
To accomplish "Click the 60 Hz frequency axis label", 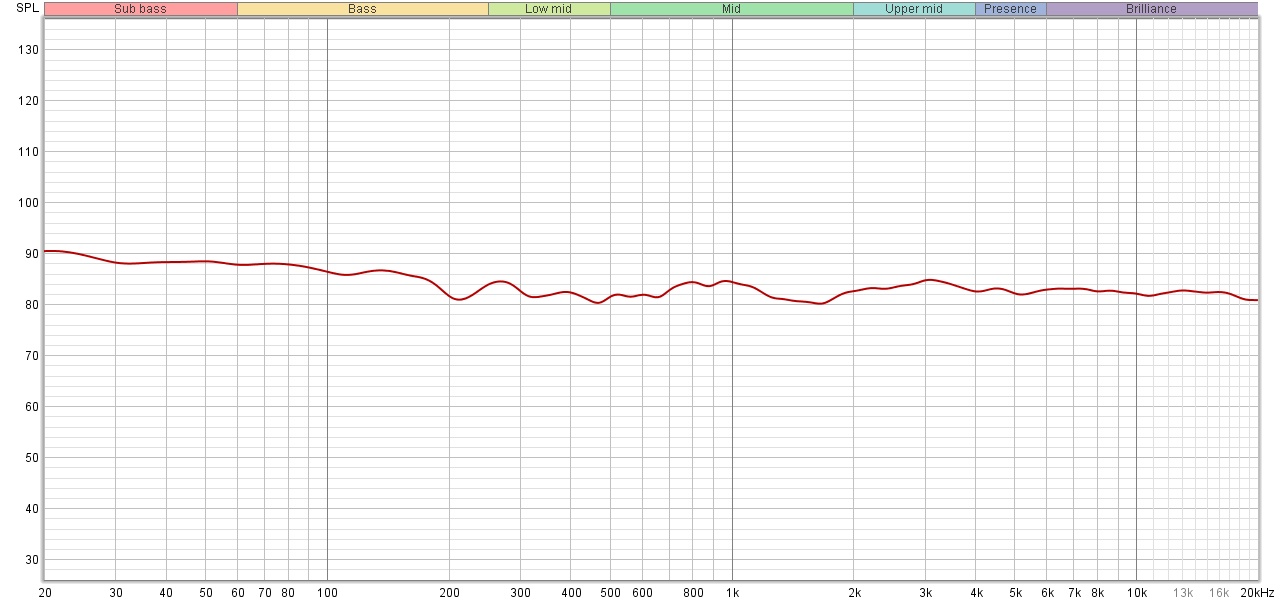I will point(238,592).
